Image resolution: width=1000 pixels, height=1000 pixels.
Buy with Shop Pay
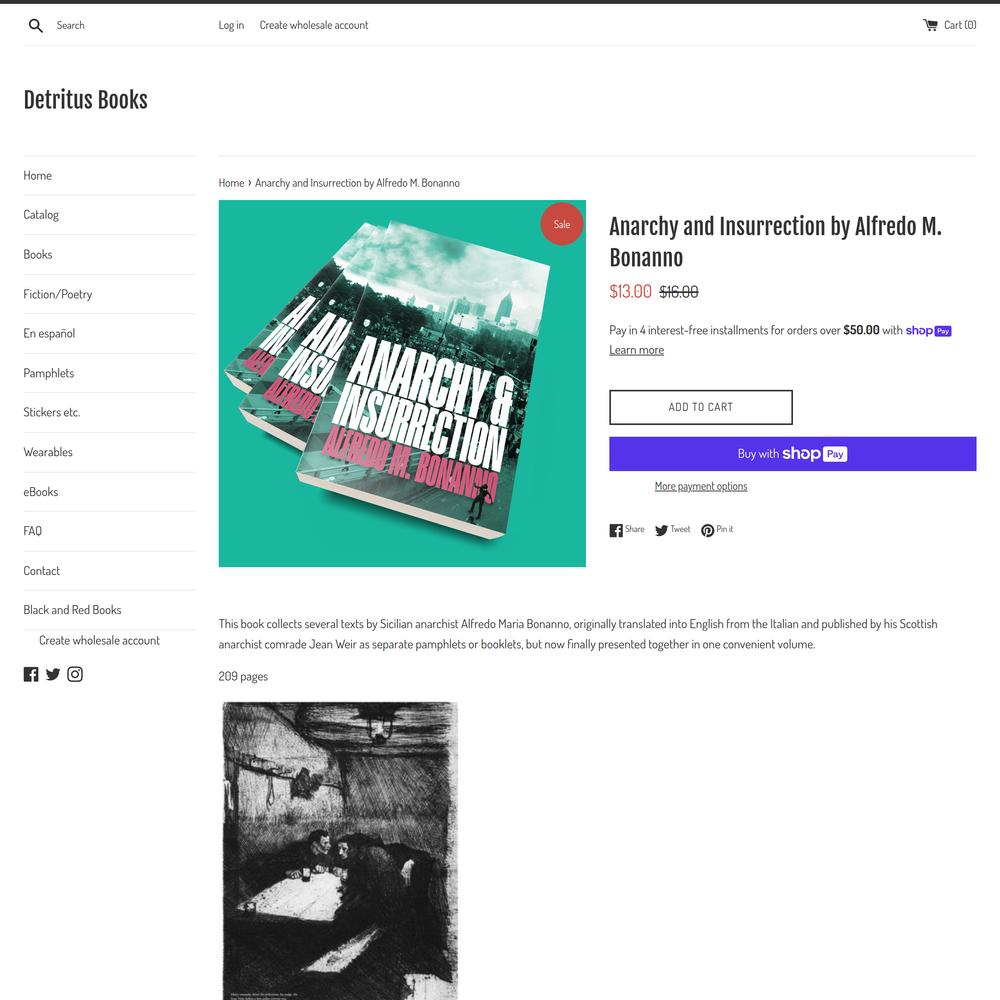(x=792, y=454)
